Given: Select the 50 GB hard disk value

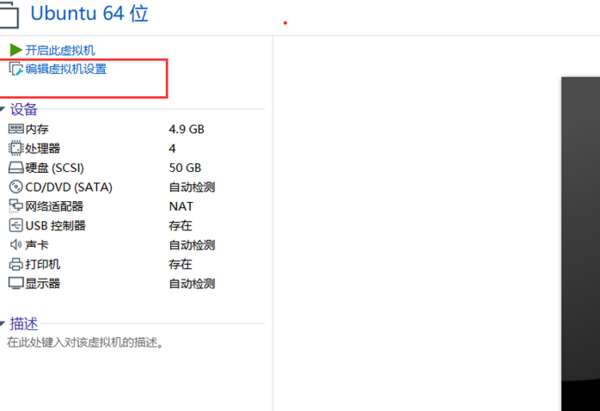Looking at the screenshot, I should [x=185, y=168].
